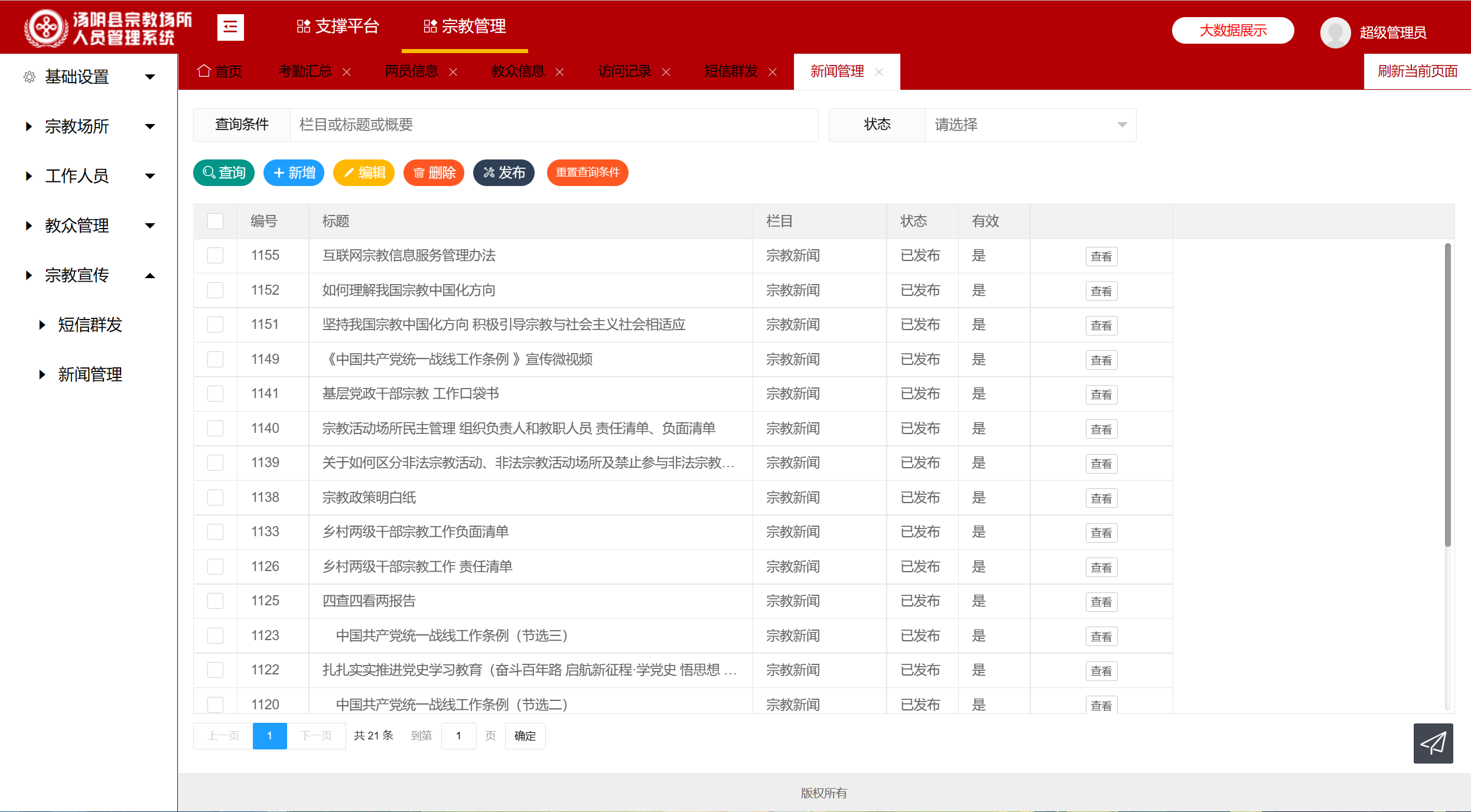Close the 短信群发 tab

772,72
